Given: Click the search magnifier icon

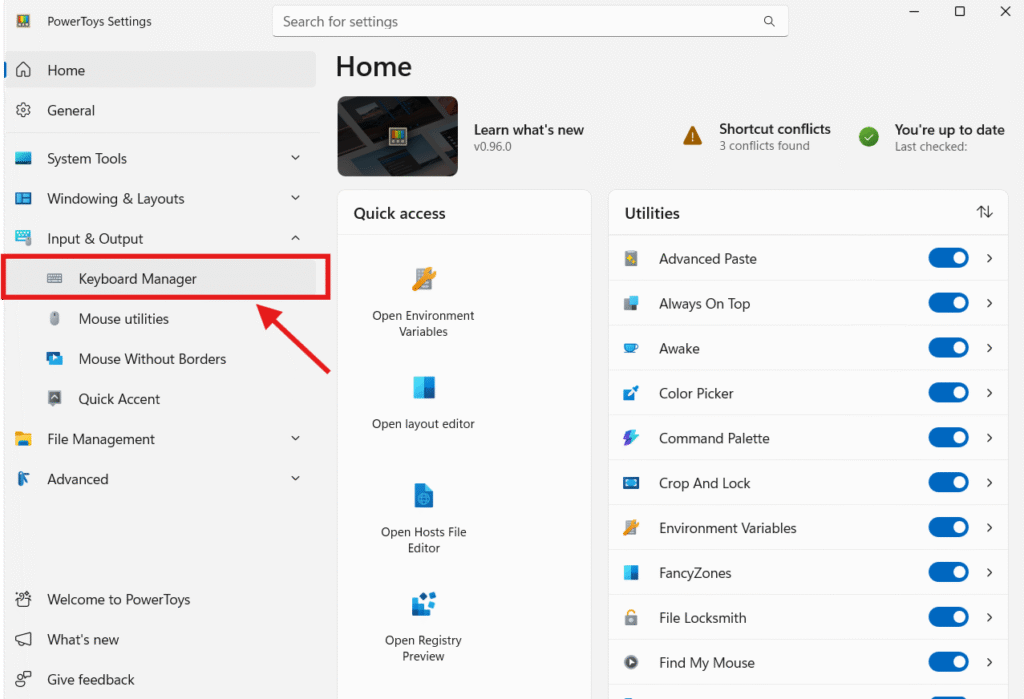Looking at the screenshot, I should (768, 21).
